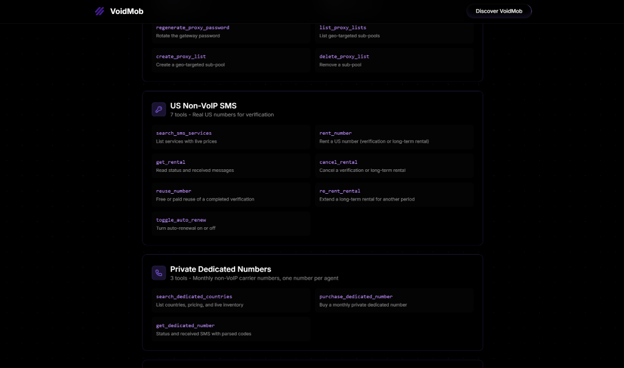Select the reuse_number tool card
This screenshot has height=368, width=624.
tap(231, 195)
